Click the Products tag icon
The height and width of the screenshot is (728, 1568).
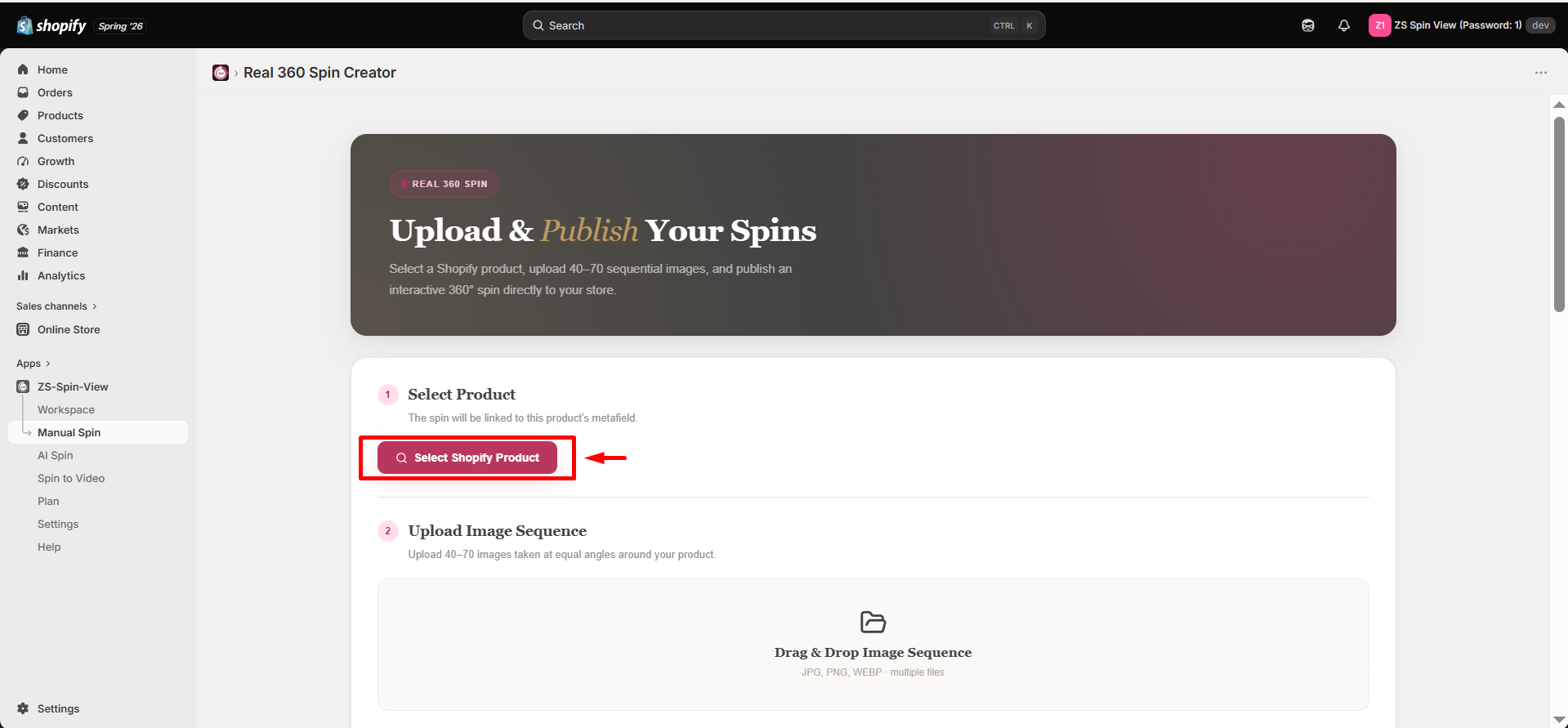click(23, 115)
